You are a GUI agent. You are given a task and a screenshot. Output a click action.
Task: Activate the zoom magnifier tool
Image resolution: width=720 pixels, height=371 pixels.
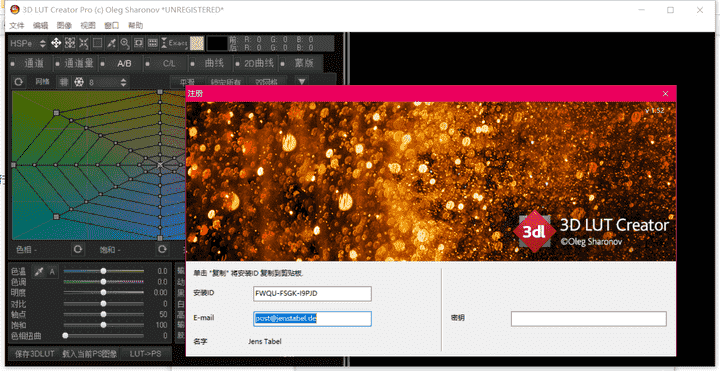coord(125,43)
